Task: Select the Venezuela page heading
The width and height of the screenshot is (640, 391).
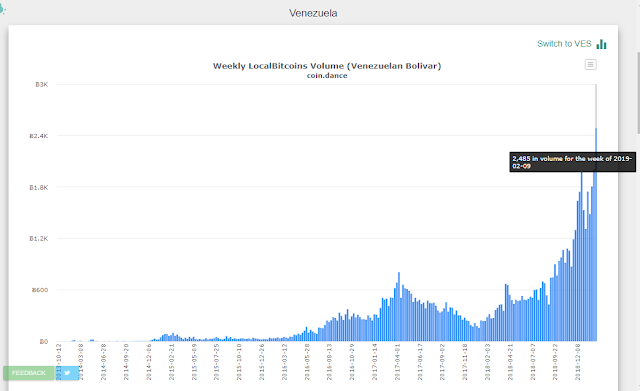Action: (x=313, y=13)
